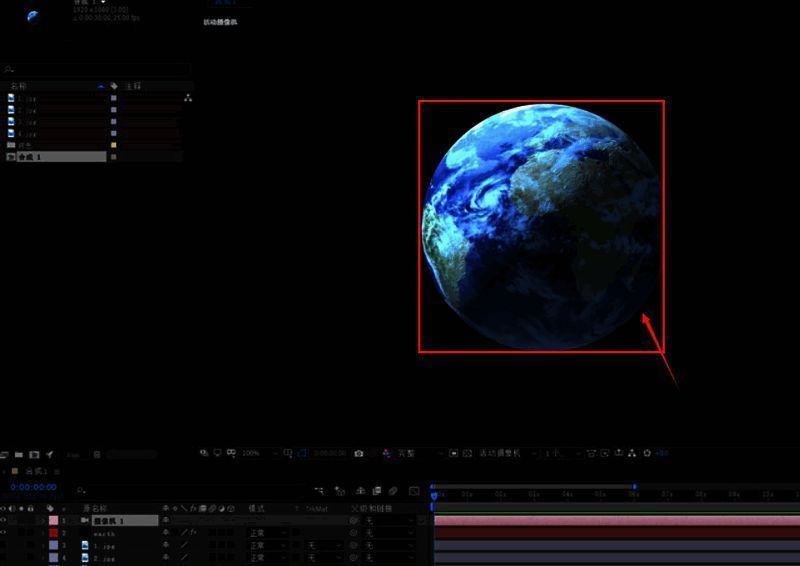The image size is (800, 566).
Task: Click the red label swatch of earth layer
Action: pos(54,534)
